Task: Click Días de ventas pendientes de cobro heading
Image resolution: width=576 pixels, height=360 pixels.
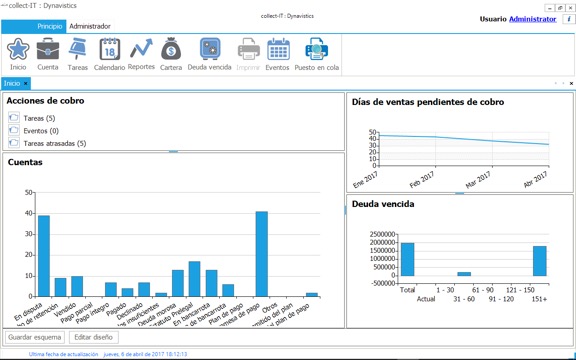Action: 428,102
